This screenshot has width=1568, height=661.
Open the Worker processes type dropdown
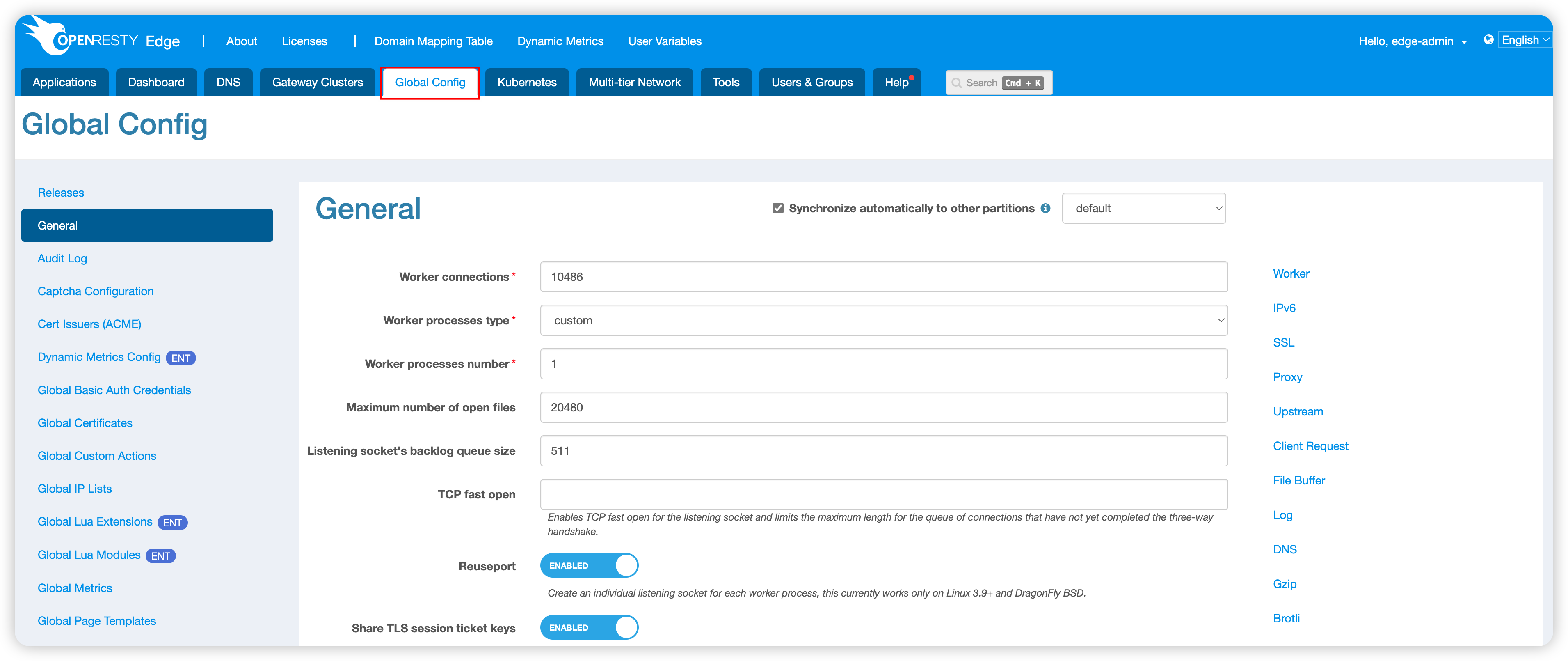pos(884,320)
